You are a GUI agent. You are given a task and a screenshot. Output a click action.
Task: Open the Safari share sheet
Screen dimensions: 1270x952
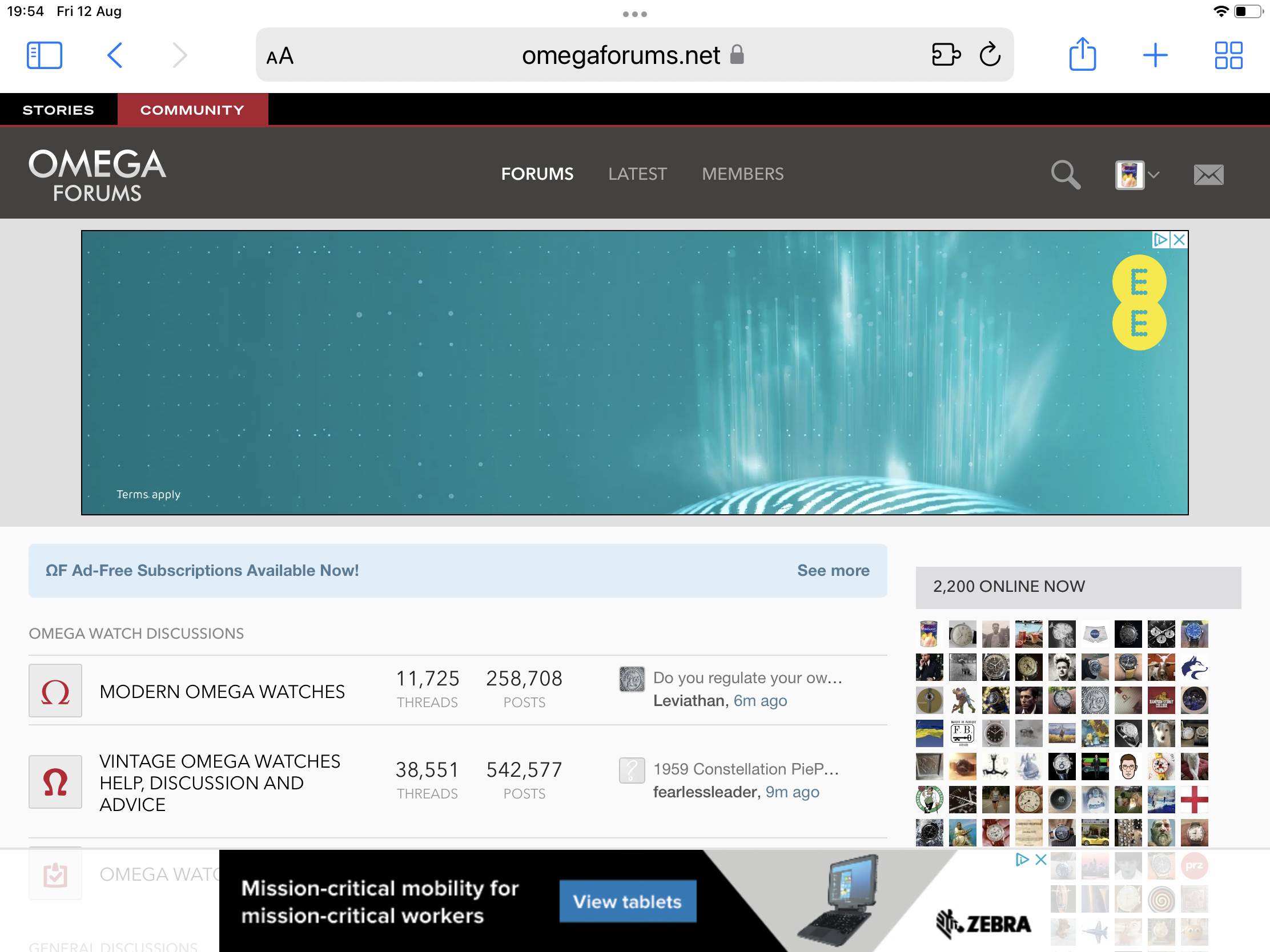1082,55
